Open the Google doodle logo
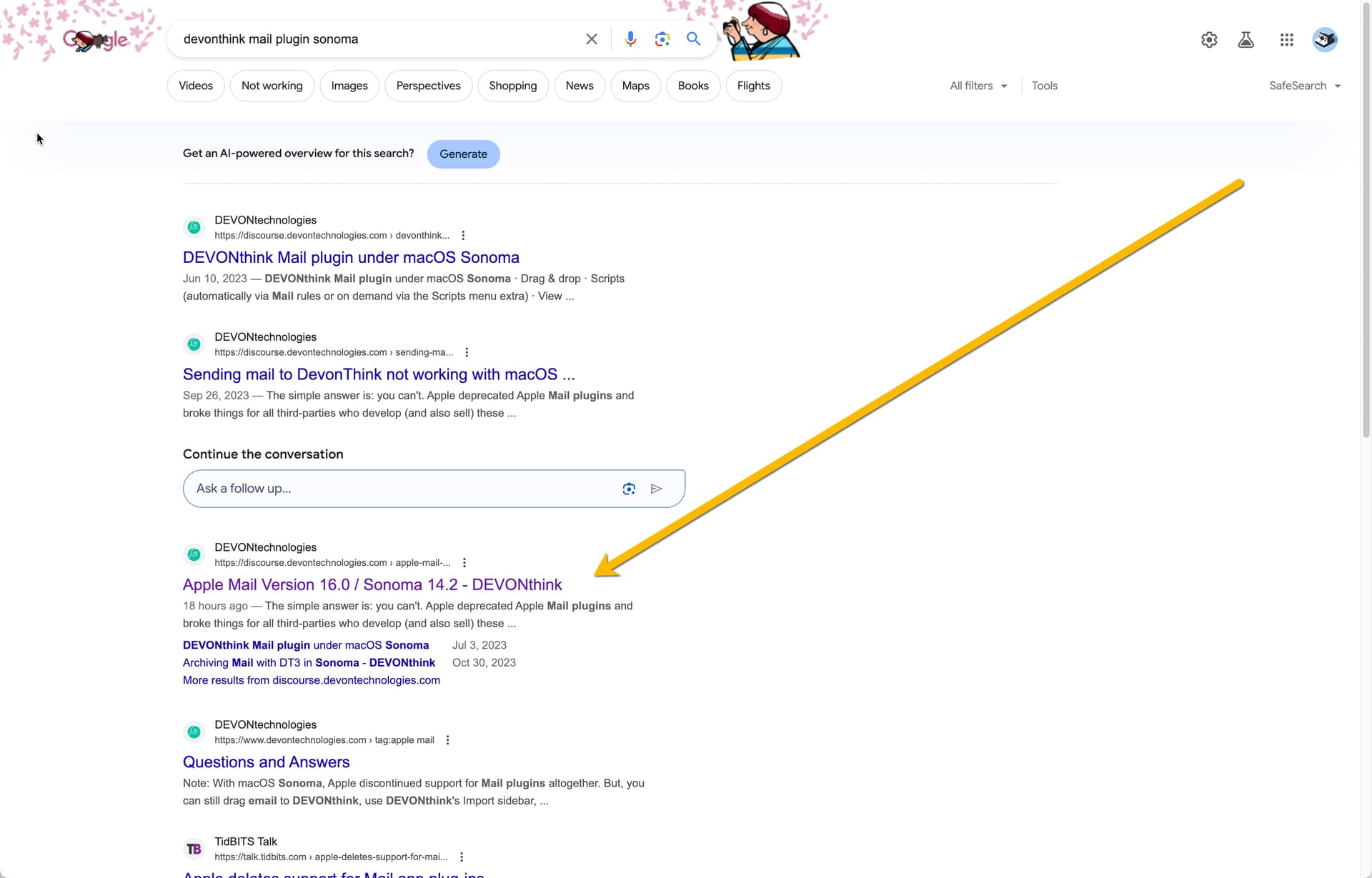 [x=94, y=40]
